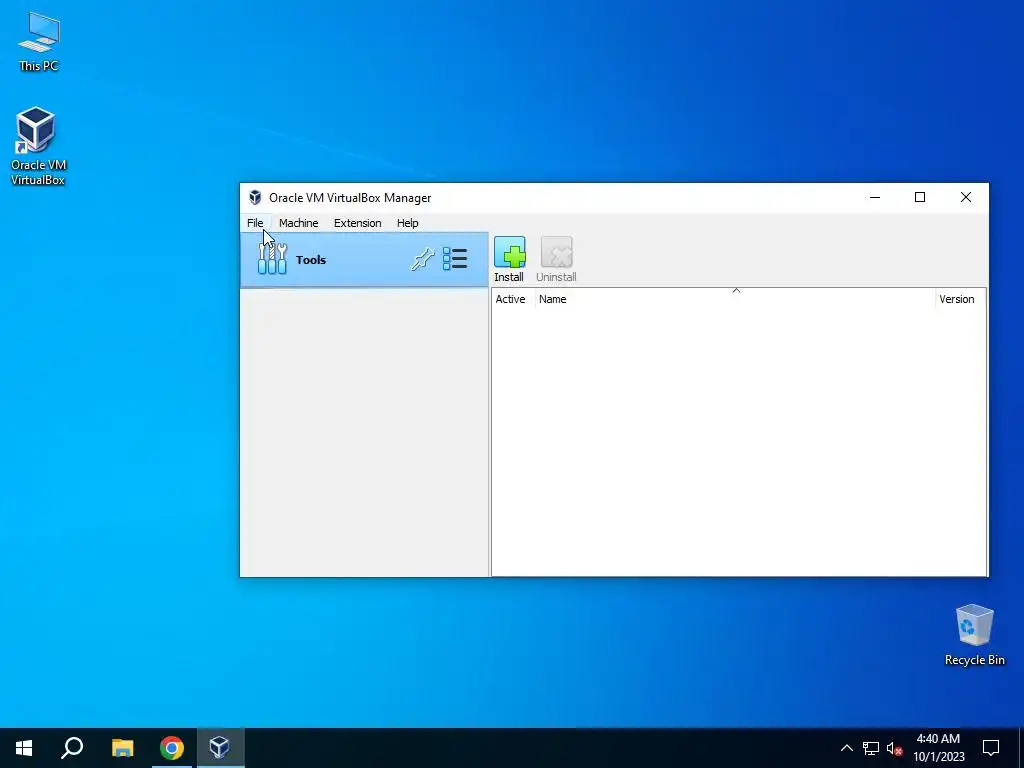This screenshot has width=1024, height=768.
Task: Click the greyed Uninstall extension button
Action: [556, 259]
